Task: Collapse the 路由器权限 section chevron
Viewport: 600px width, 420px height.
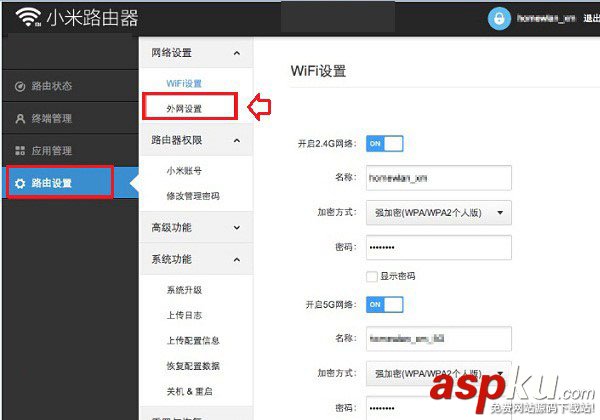Action: [237, 140]
